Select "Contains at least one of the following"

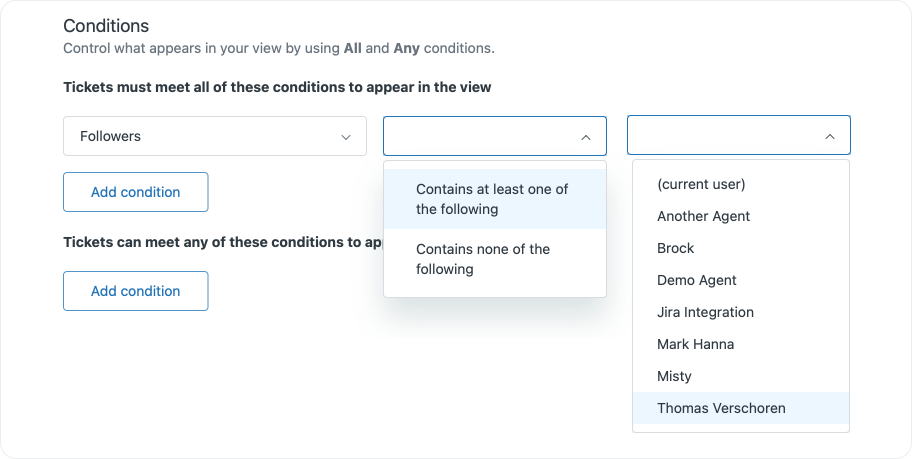[x=494, y=199]
